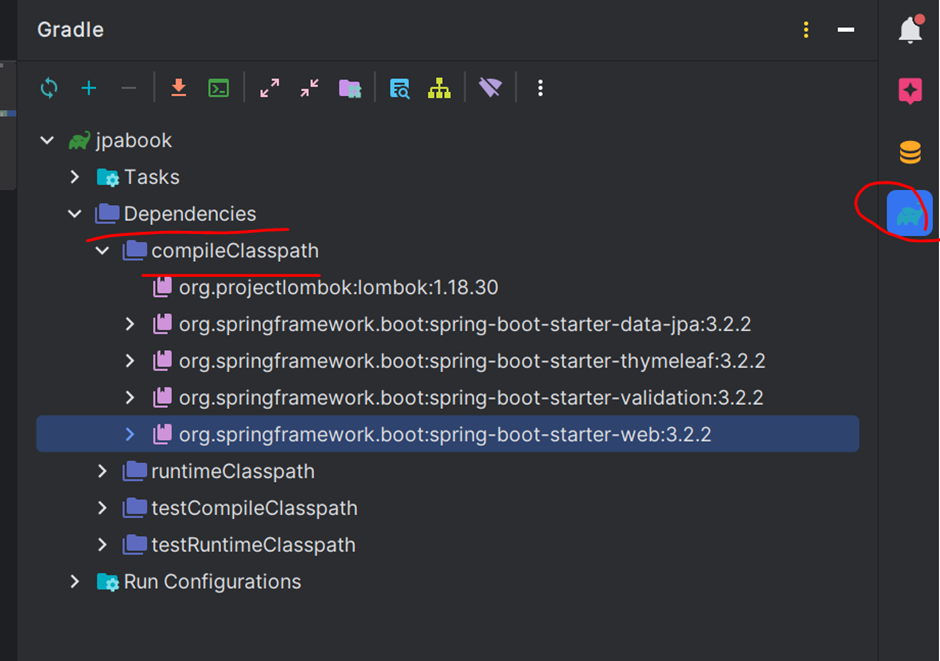940x661 pixels.
Task: Link a Gradle project with plus icon
Action: pos(89,88)
